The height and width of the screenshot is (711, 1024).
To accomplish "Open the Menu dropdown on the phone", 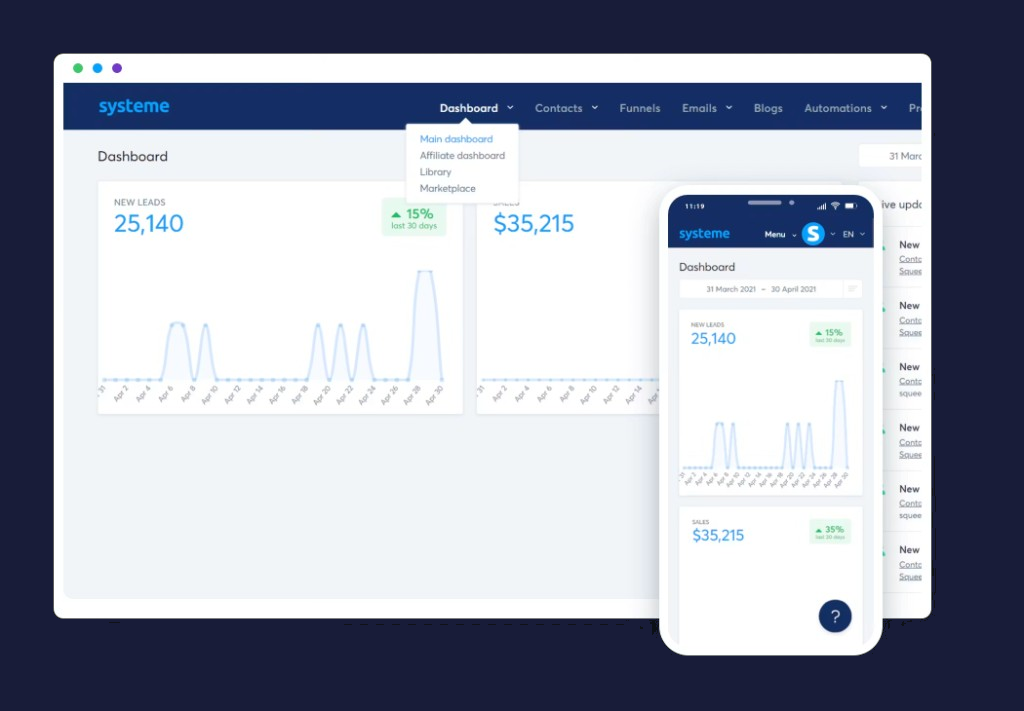I will click(x=780, y=234).
